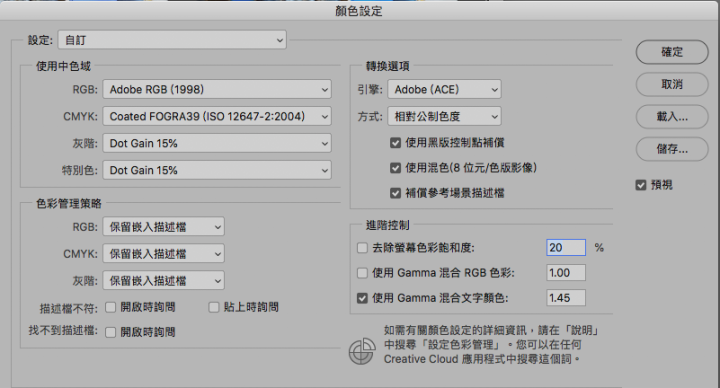The image size is (720, 388).
Task: Open the 灰階 working space Dot Gain 15% dropdown
Action: (x=217, y=143)
